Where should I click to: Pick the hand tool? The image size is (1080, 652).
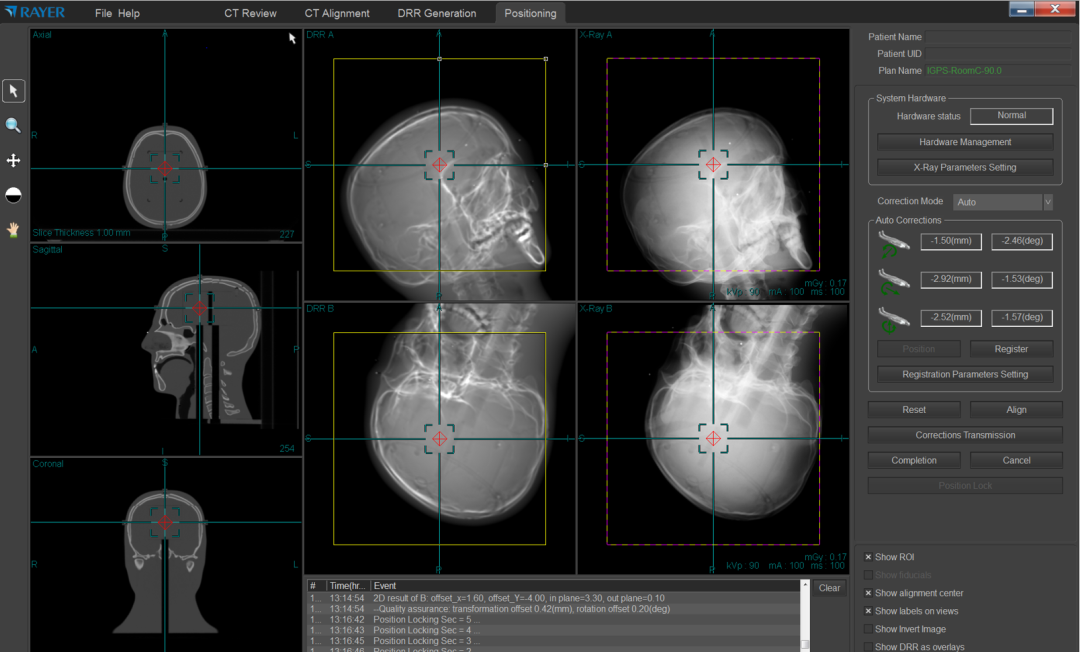click(x=14, y=229)
